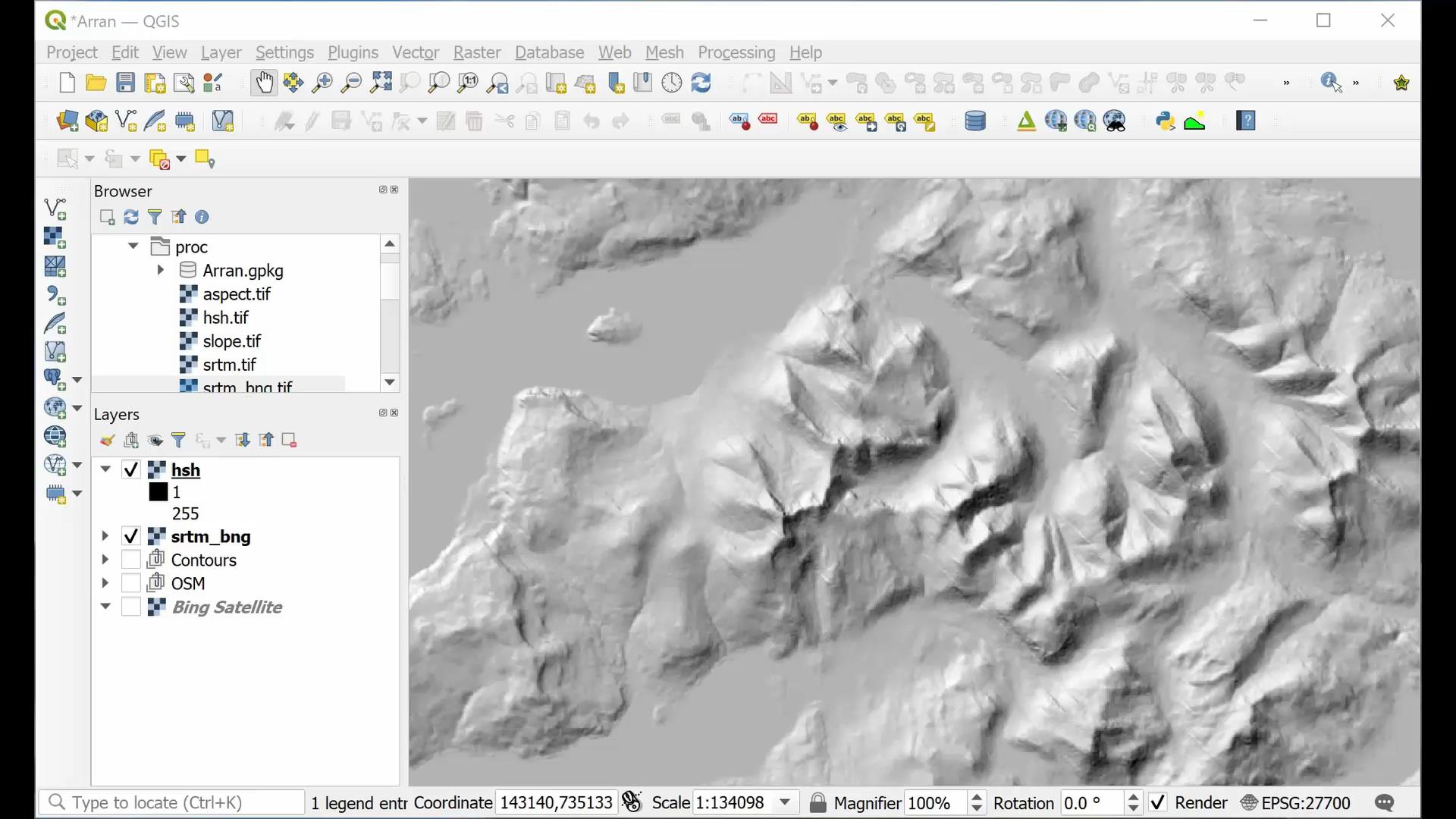Activate the Zoom In tool

tap(322, 83)
